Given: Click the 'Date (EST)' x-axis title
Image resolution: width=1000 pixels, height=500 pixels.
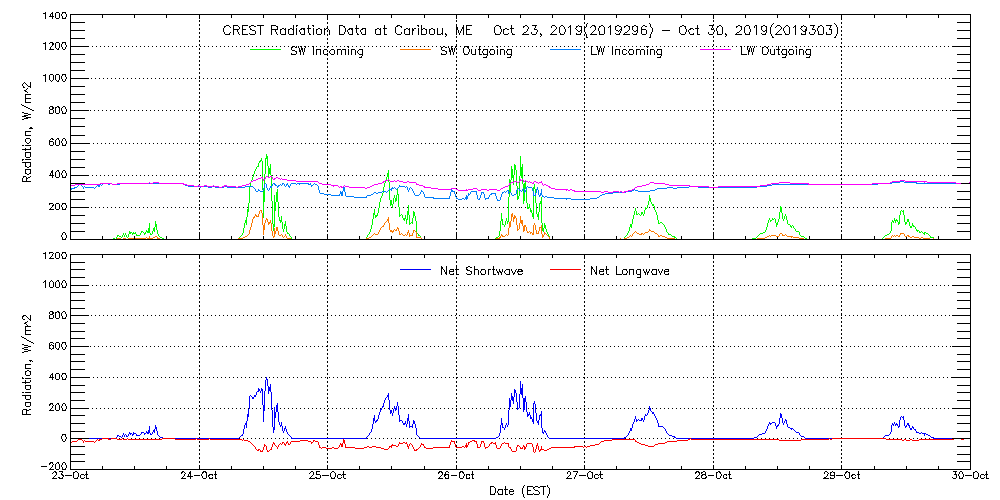Looking at the screenshot, I should [x=519, y=491].
